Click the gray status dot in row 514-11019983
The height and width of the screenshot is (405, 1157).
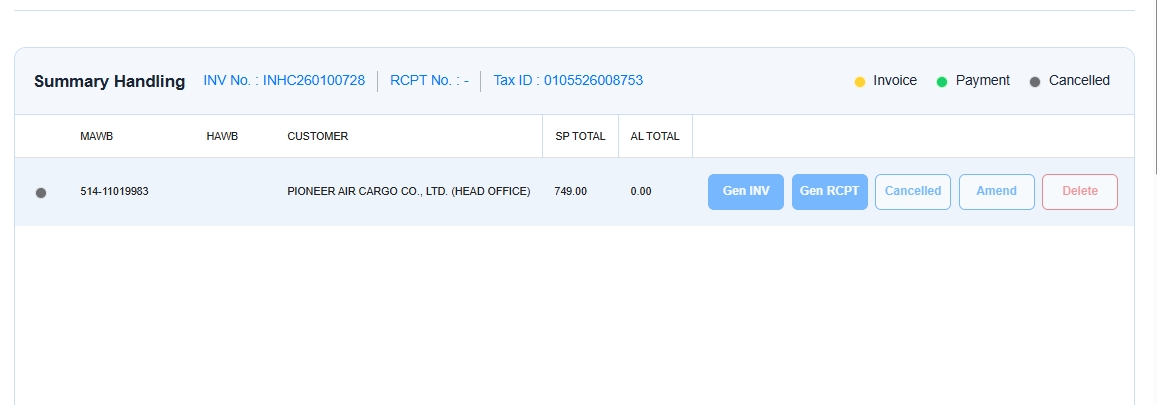[x=41, y=192]
